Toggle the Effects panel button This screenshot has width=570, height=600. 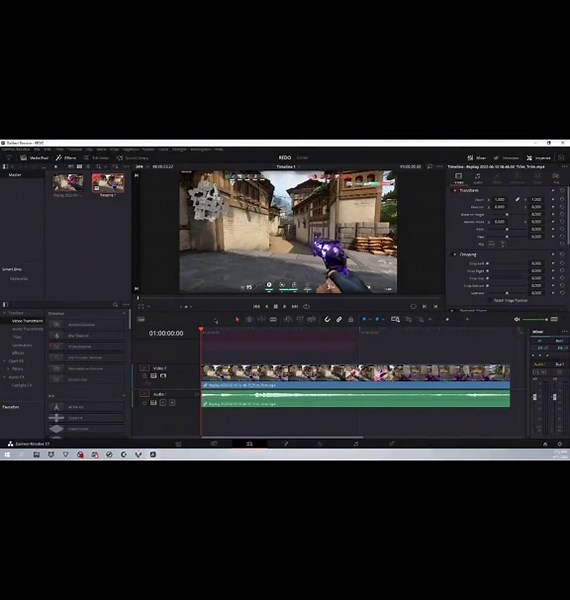coord(66,158)
